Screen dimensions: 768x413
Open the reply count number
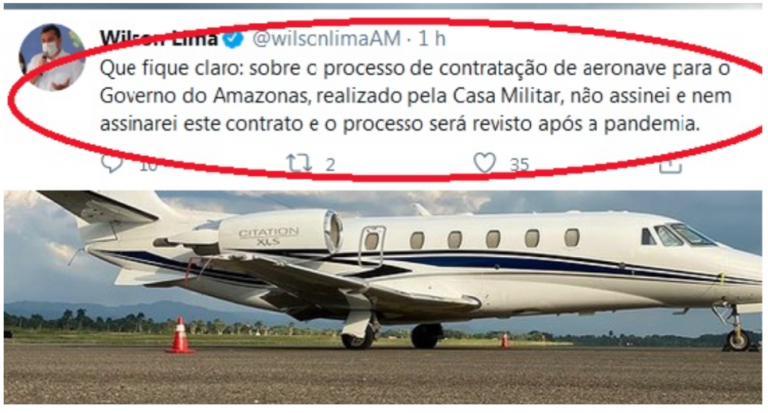(148, 166)
